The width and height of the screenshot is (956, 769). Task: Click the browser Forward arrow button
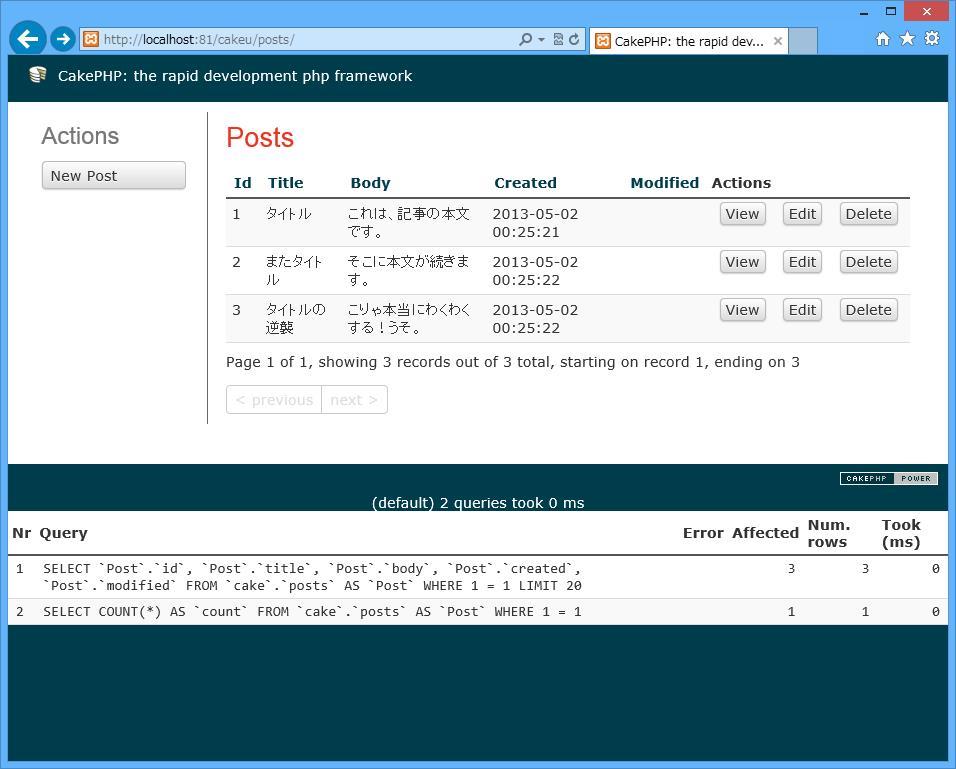tap(63, 39)
